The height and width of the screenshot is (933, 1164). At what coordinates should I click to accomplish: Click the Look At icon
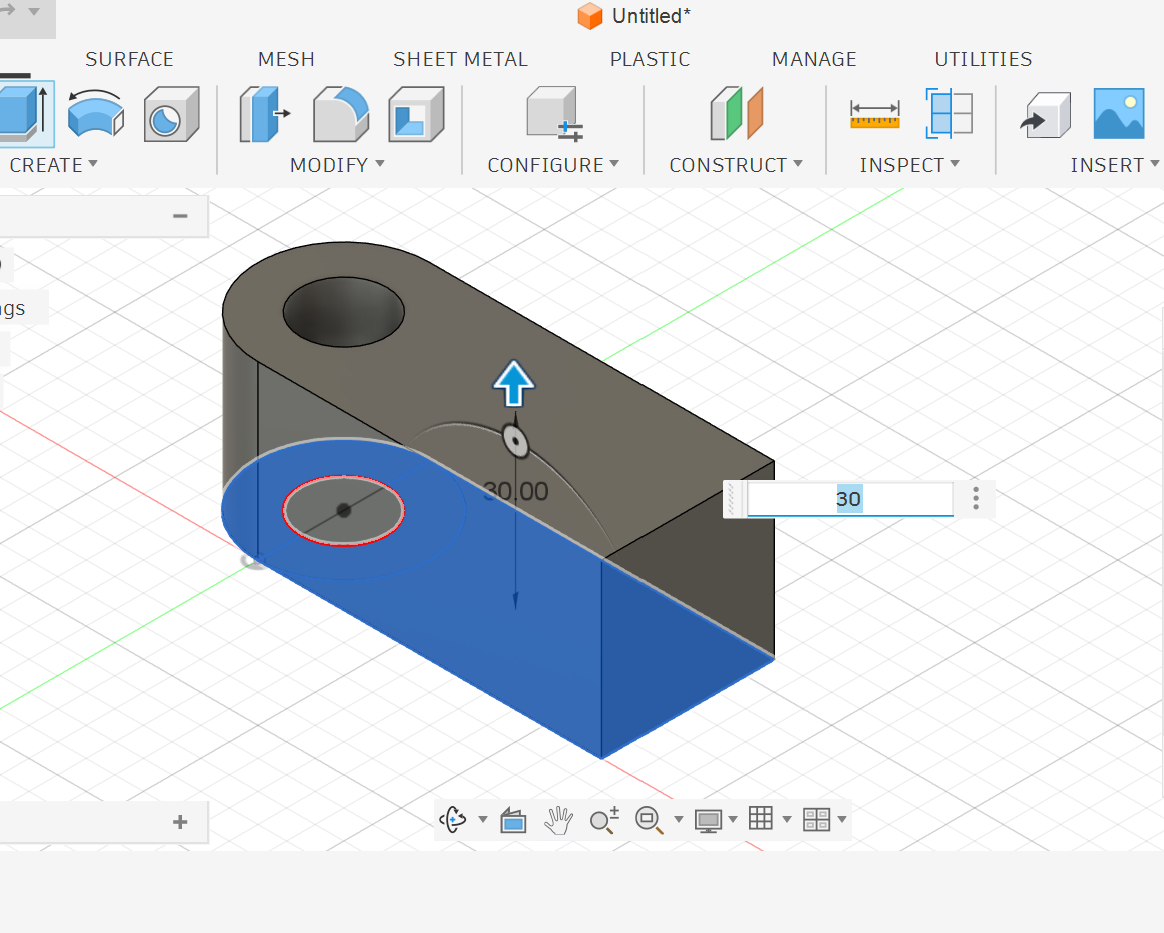click(513, 820)
